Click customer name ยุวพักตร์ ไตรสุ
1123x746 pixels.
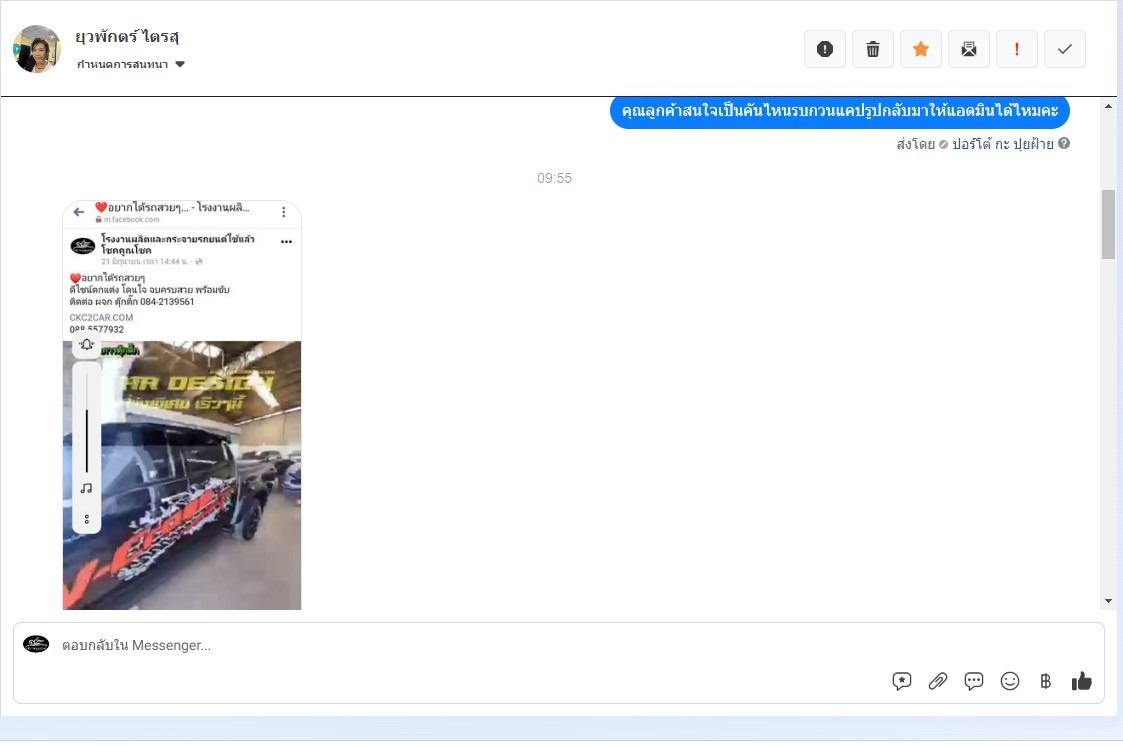click(127, 37)
